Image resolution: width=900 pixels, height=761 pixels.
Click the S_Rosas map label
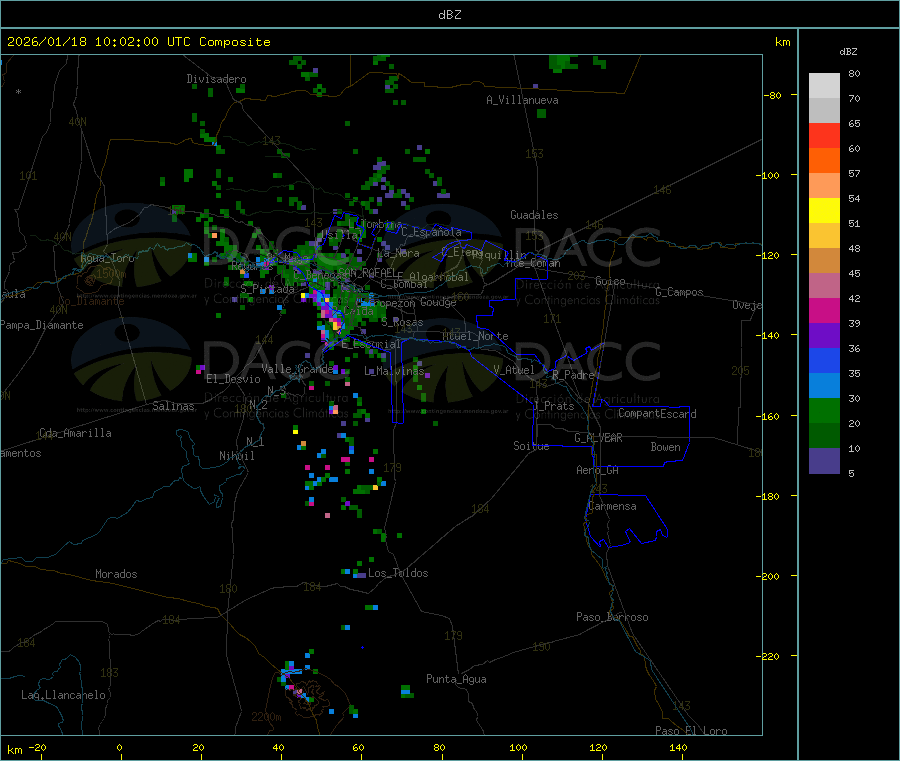click(x=402, y=323)
